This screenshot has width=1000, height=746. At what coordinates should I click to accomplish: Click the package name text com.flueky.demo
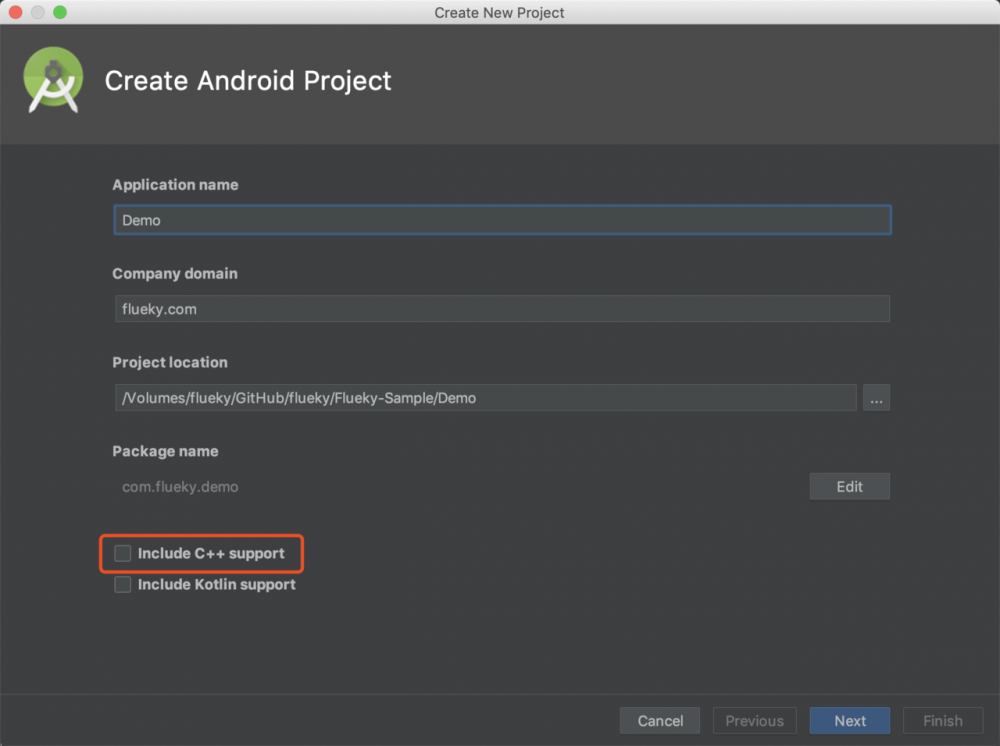click(180, 487)
